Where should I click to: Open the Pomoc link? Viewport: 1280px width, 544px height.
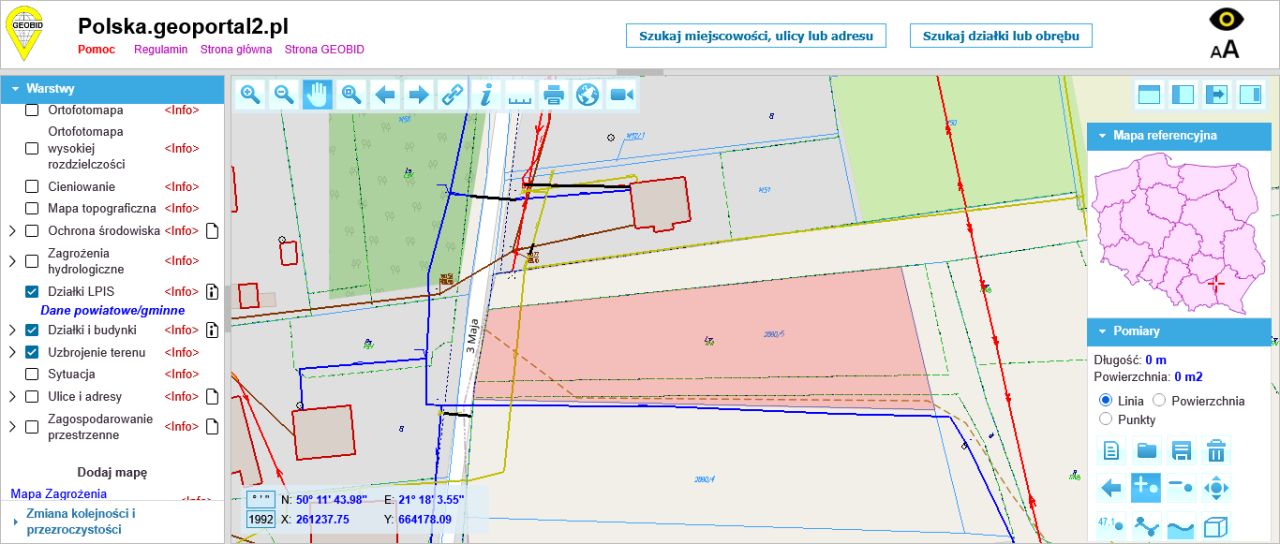(96, 49)
